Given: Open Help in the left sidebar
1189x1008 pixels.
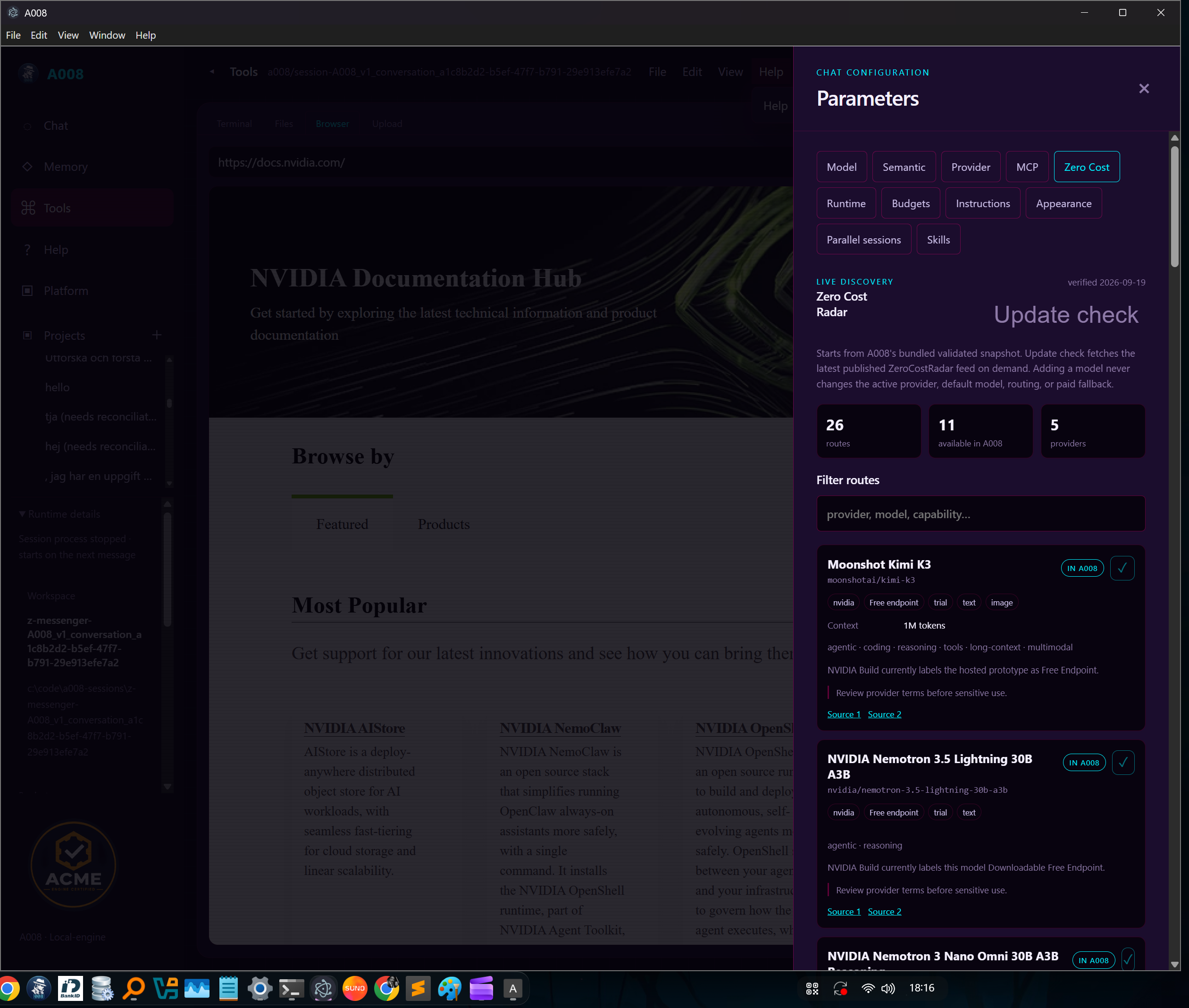Looking at the screenshot, I should (x=55, y=250).
